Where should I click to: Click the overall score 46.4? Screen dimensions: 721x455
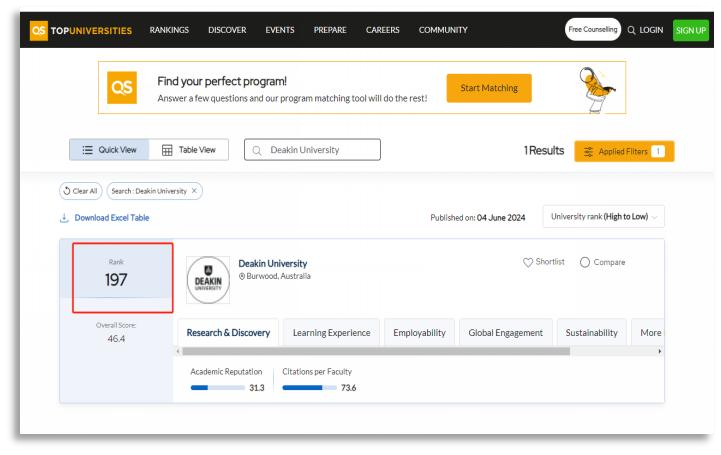click(116, 339)
